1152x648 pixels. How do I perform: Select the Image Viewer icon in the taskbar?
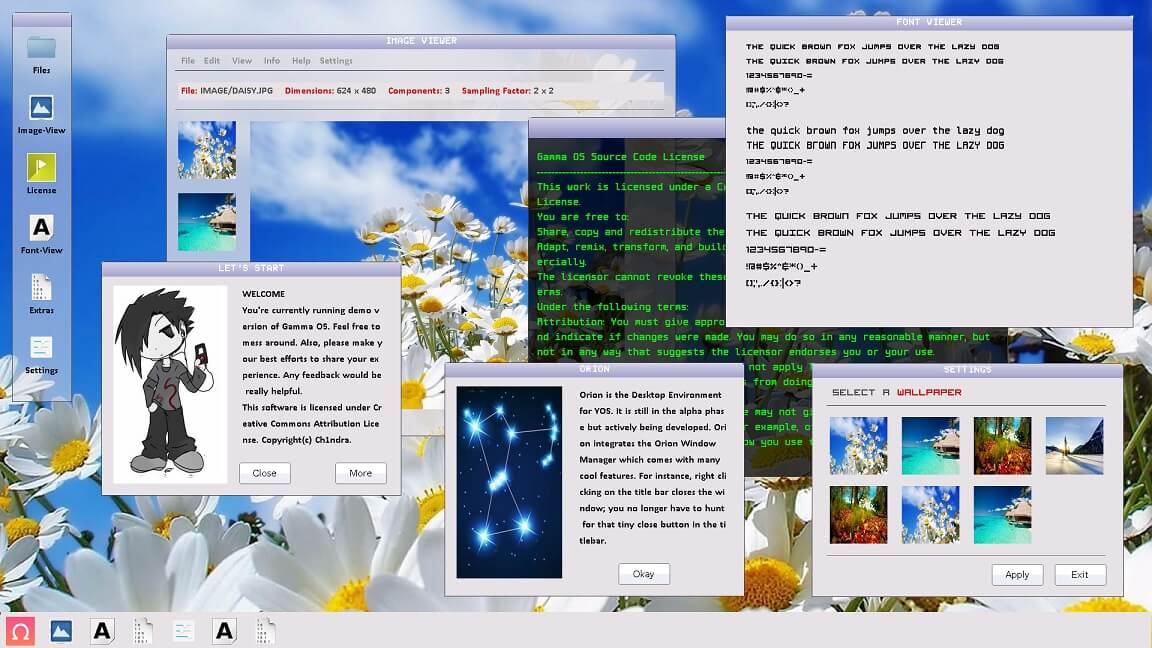tap(61, 630)
